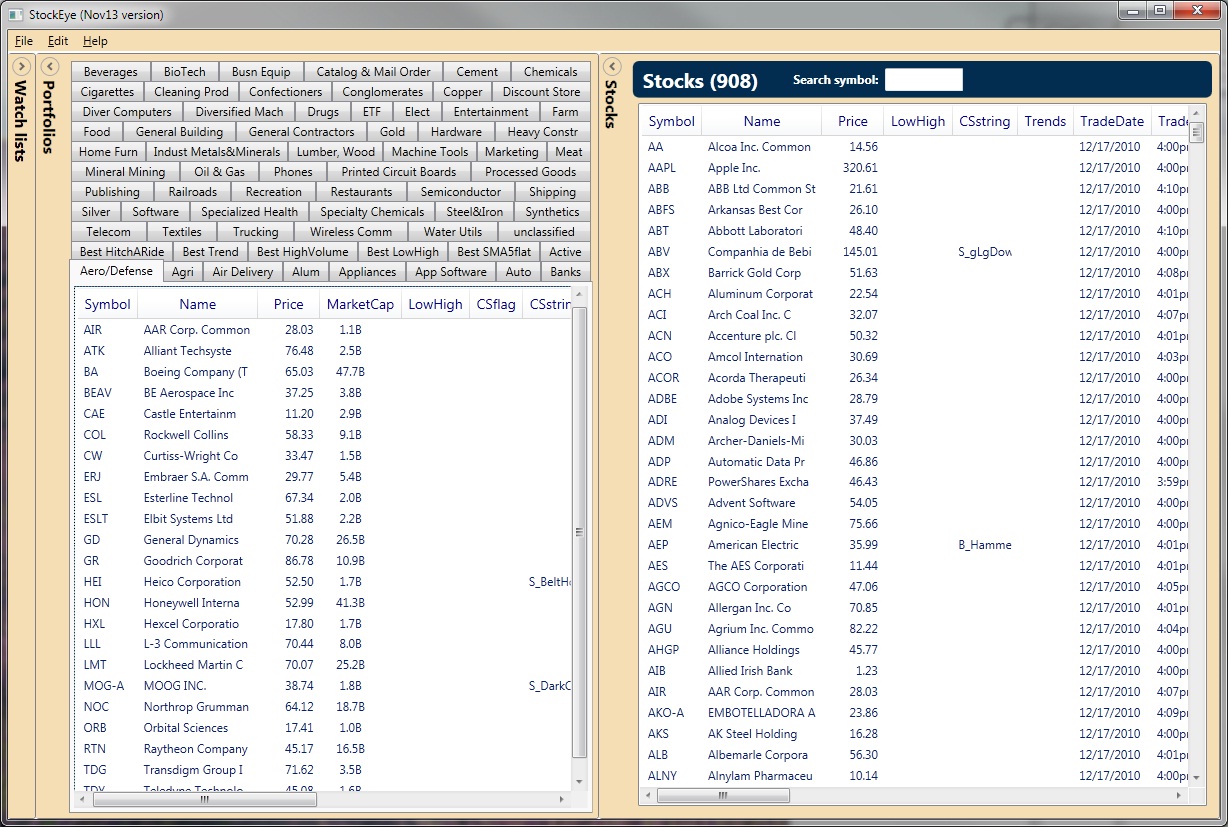Screen dimensions: 1228x827
Task: Switch to the Air Delivery tab
Action: (243, 272)
